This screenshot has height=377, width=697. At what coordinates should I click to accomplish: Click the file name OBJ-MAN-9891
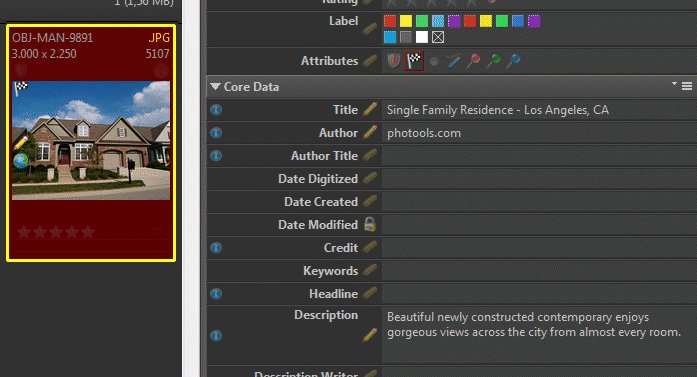click(x=52, y=38)
